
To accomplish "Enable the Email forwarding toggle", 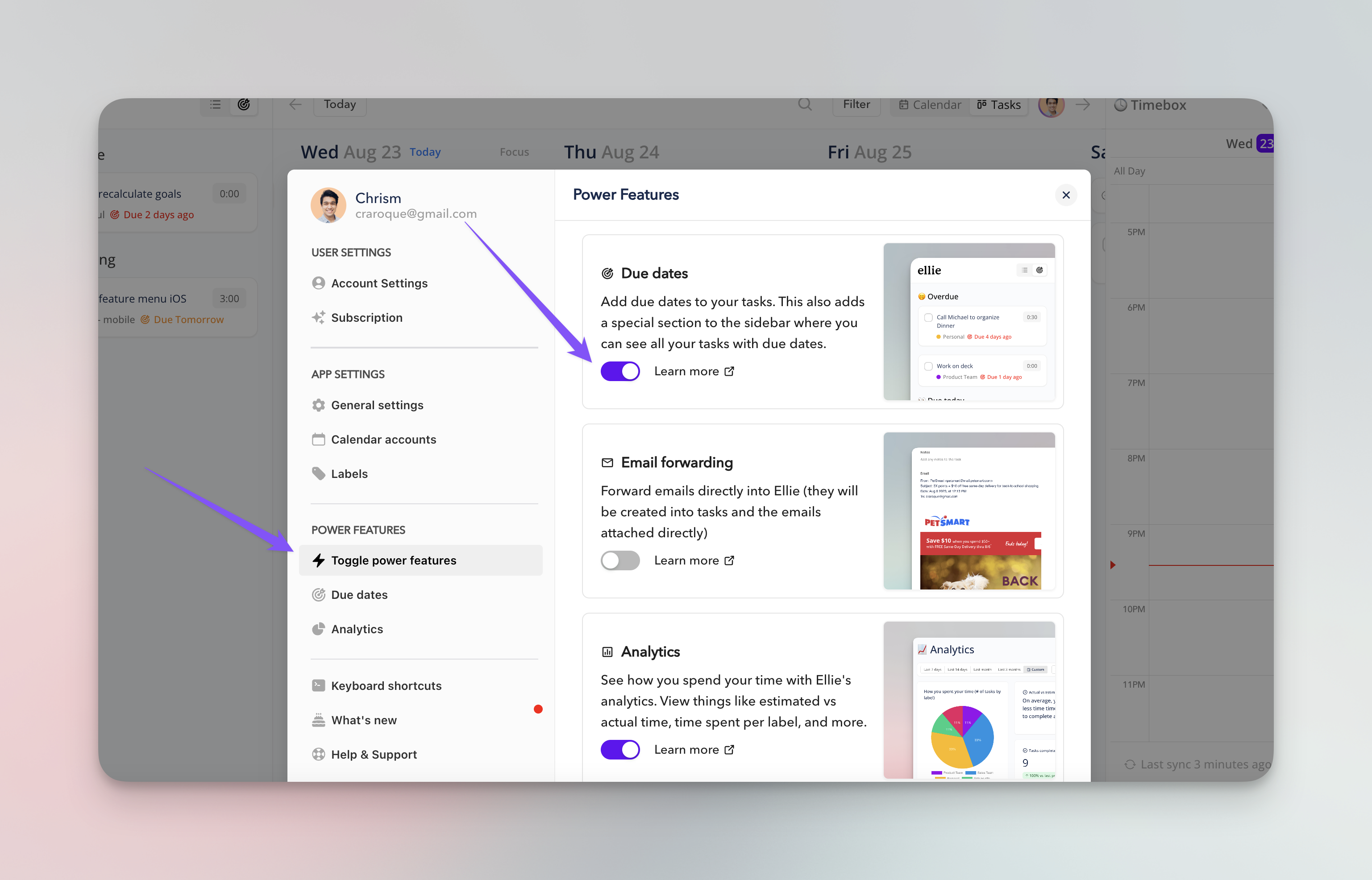I will click(x=620, y=560).
